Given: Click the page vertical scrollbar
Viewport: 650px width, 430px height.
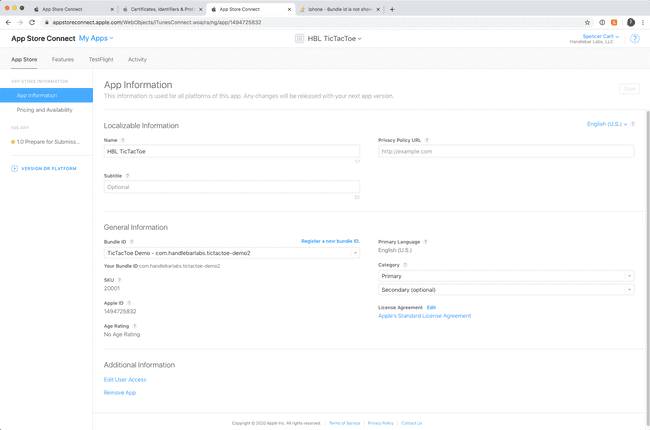Looking at the screenshot, I should (648, 270).
